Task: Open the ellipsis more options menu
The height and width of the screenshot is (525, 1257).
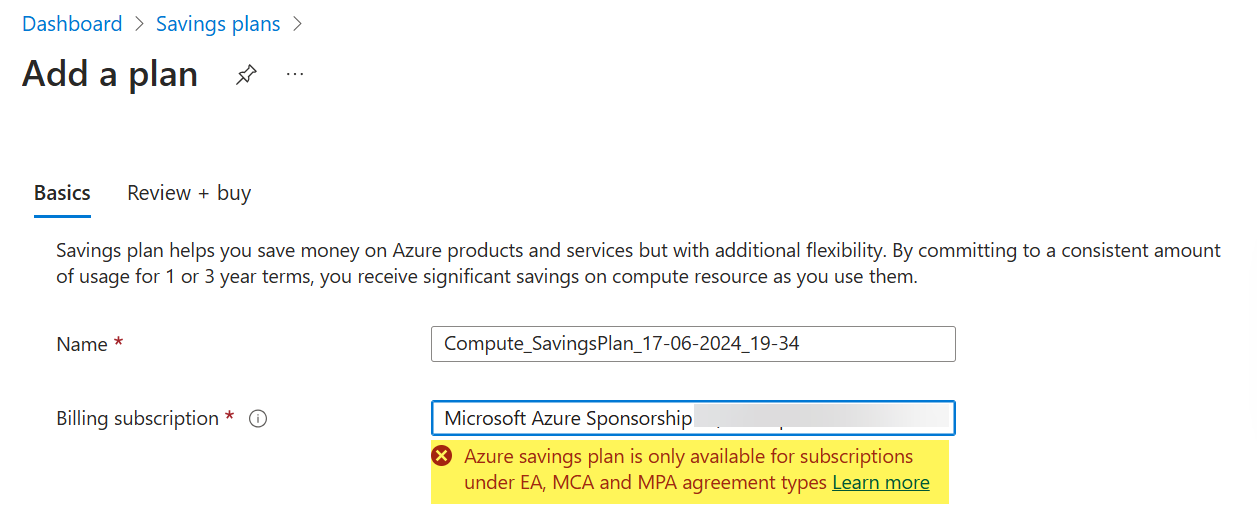Action: 294,74
